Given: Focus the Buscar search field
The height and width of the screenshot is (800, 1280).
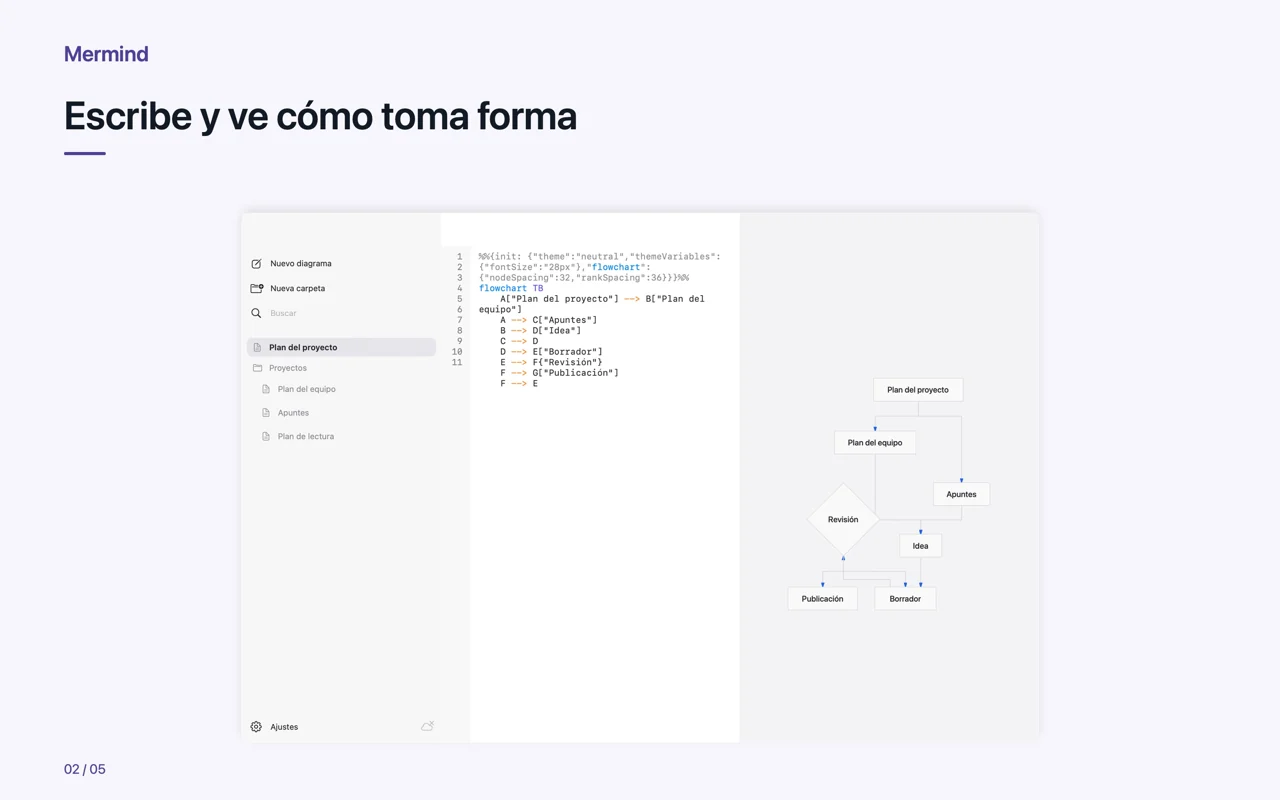Looking at the screenshot, I should (341, 313).
